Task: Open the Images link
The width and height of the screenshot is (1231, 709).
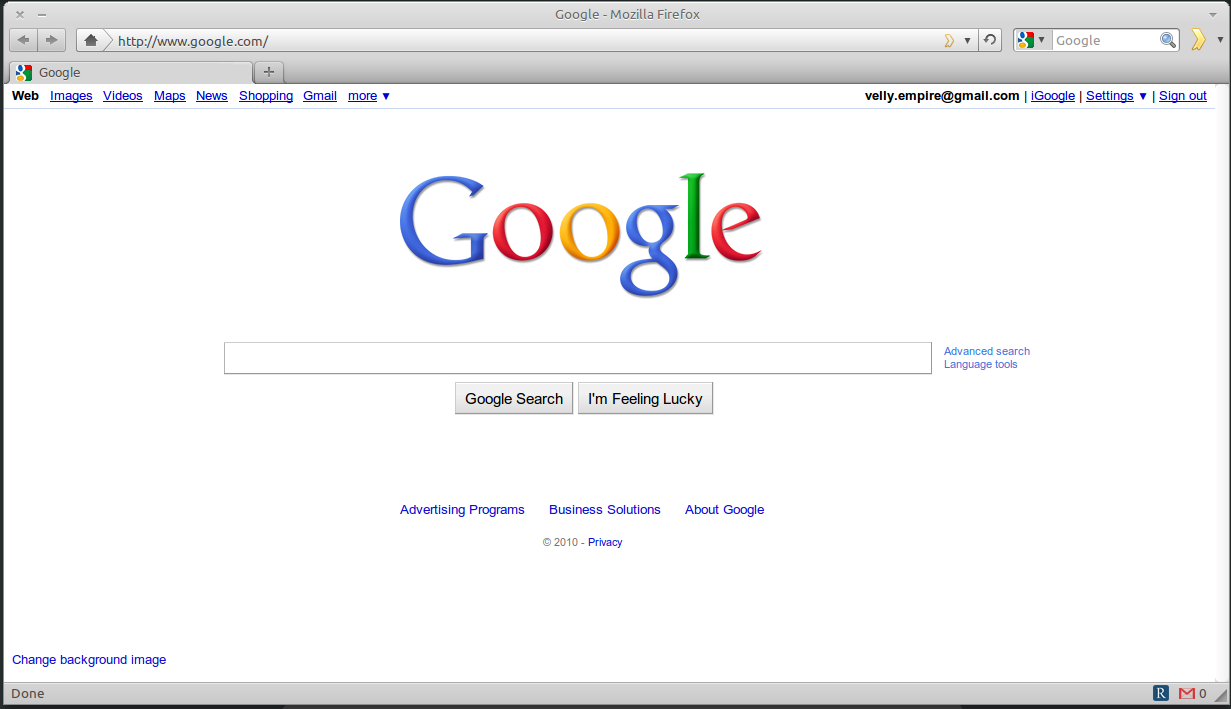Action: [71, 96]
